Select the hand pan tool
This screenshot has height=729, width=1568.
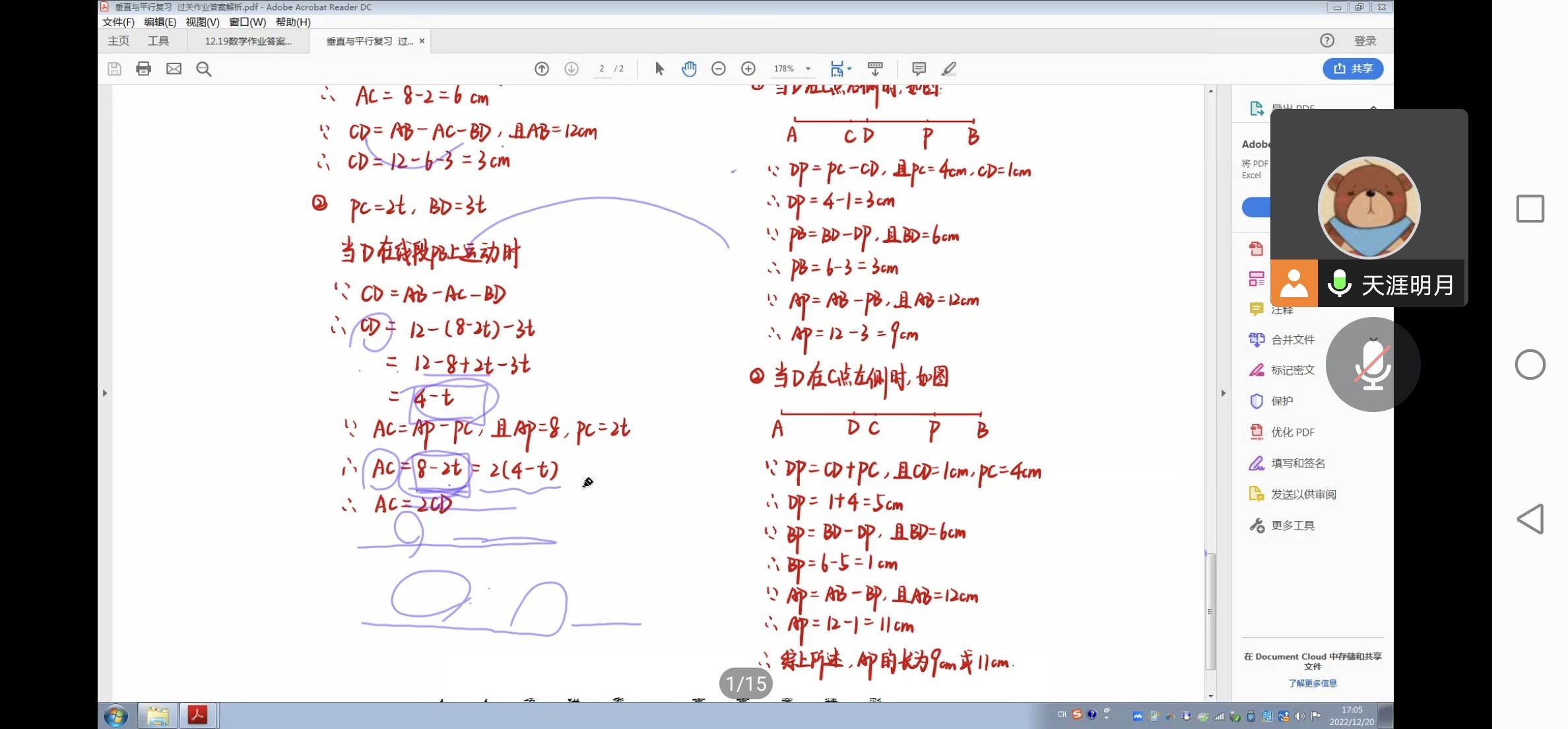tap(689, 69)
